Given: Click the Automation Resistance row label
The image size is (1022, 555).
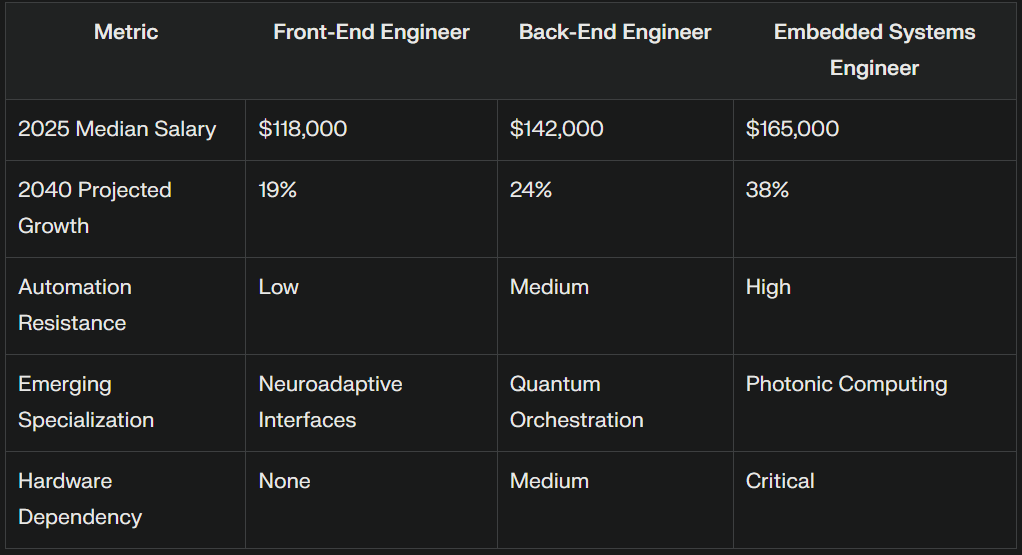Looking at the screenshot, I should pos(75,305).
